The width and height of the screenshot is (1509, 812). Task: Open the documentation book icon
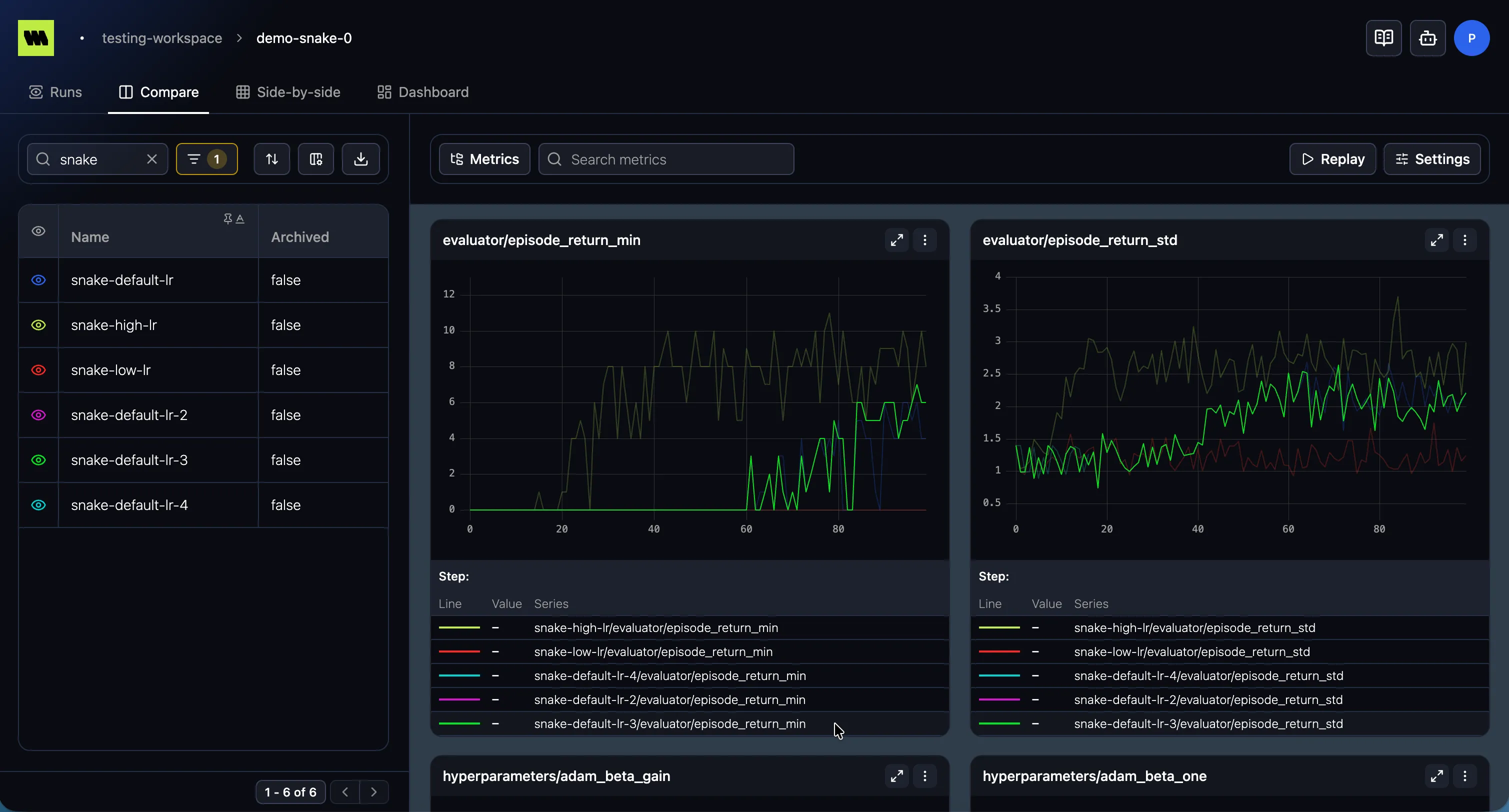[x=1383, y=38]
